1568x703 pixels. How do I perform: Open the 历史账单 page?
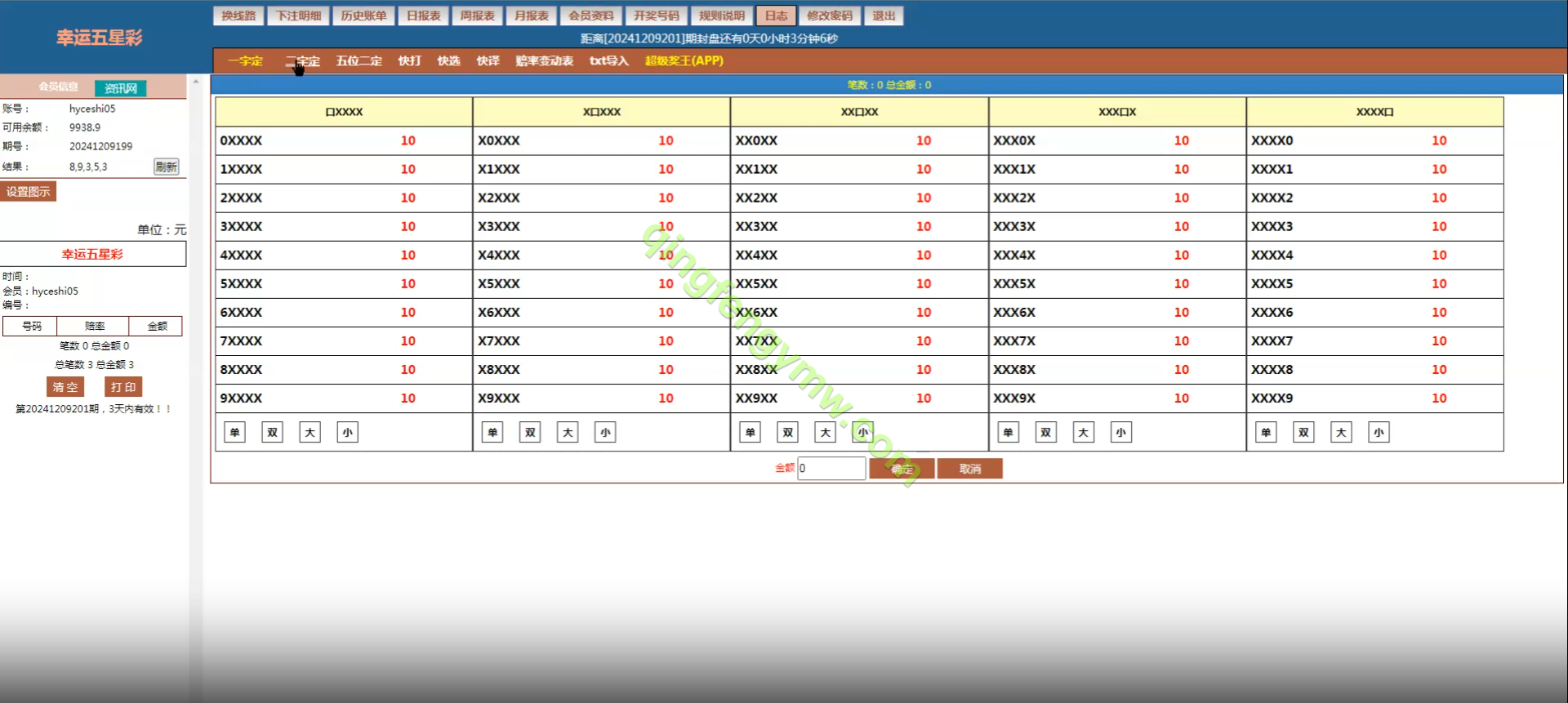(x=363, y=16)
